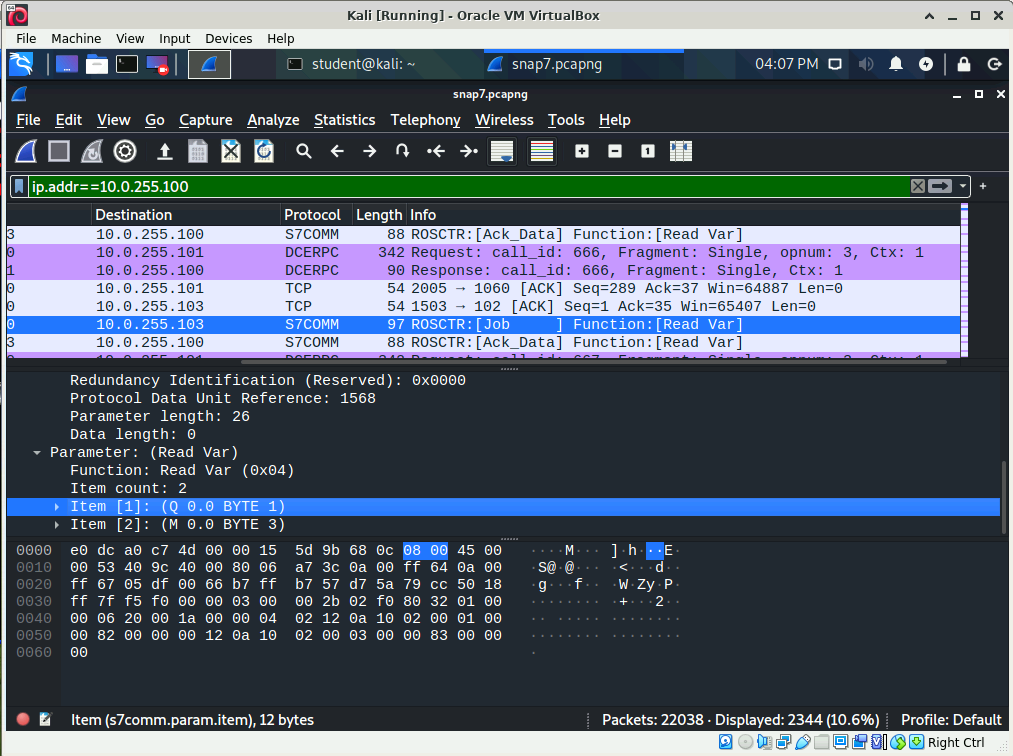Launch terminal from Kali panel
Viewport: 1013px width, 756px height.
point(127,64)
